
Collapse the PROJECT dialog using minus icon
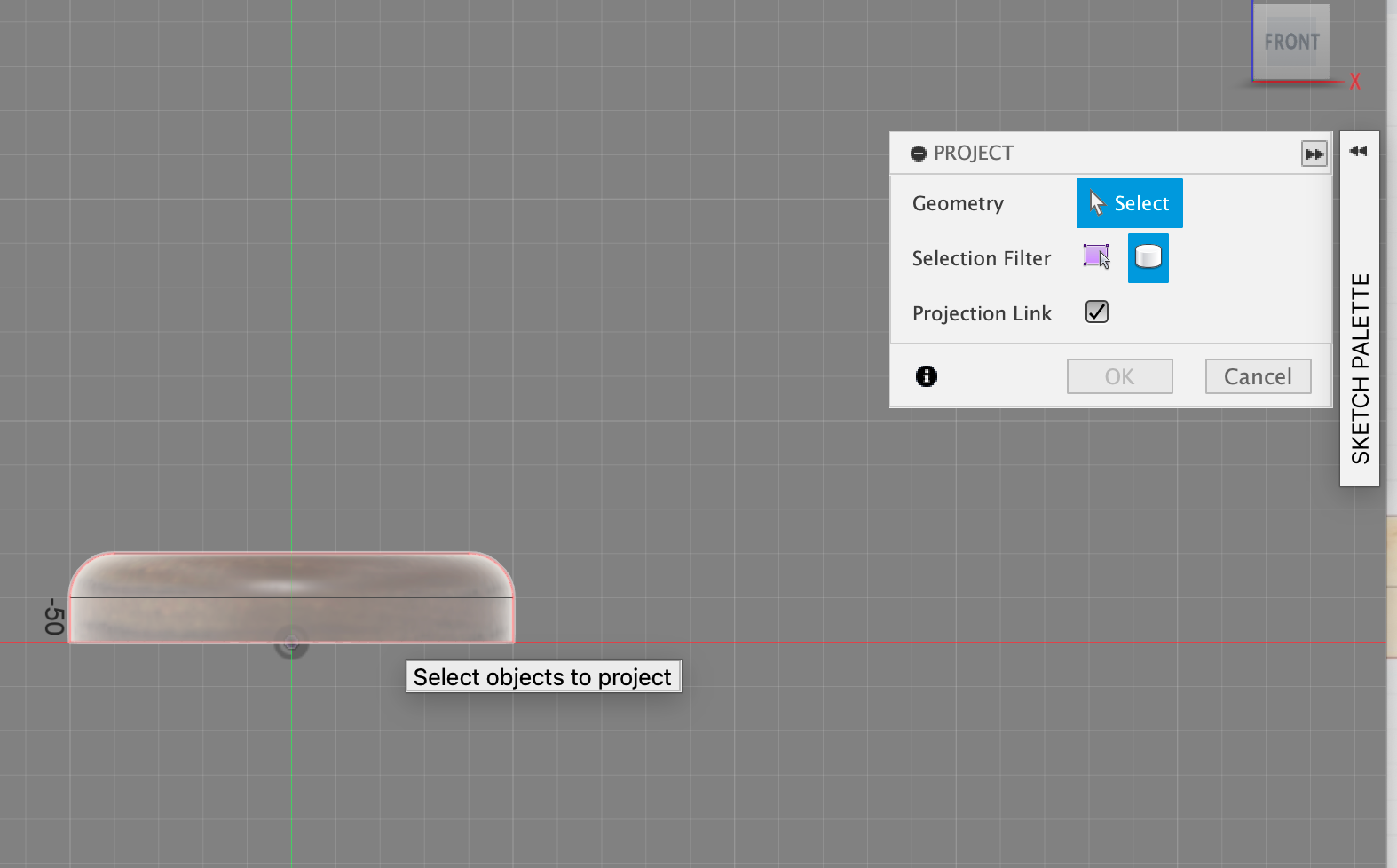tap(919, 154)
